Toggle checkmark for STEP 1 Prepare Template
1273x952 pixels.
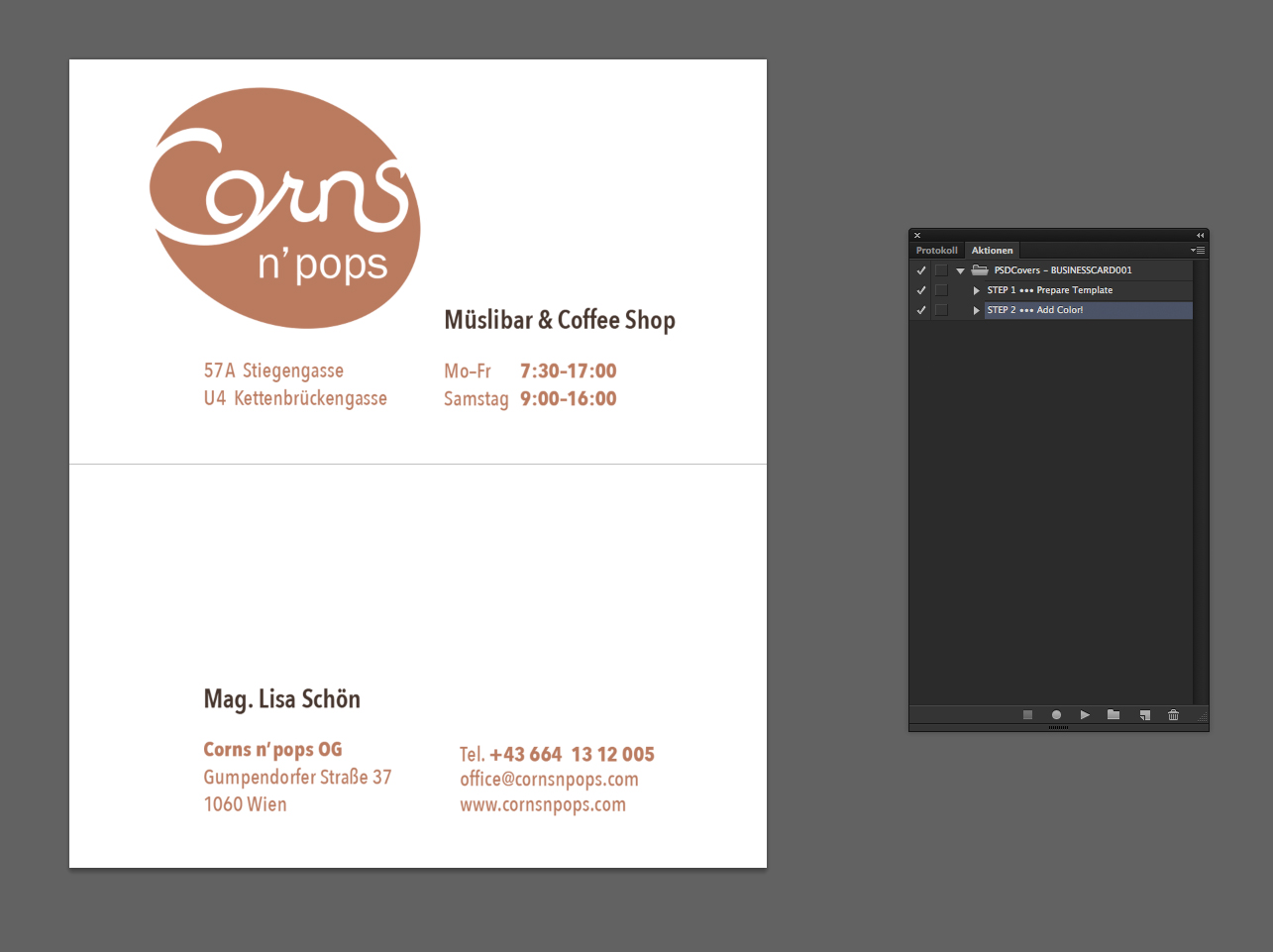pyautogui.click(x=921, y=290)
